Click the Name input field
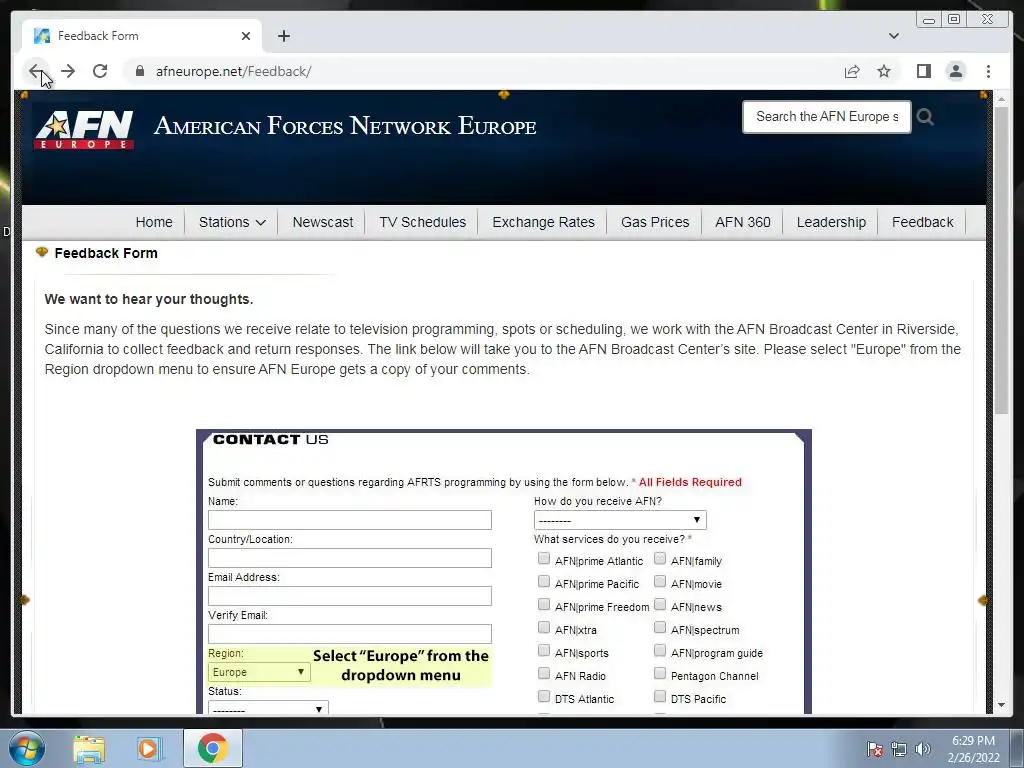1024x768 pixels. click(x=349, y=520)
